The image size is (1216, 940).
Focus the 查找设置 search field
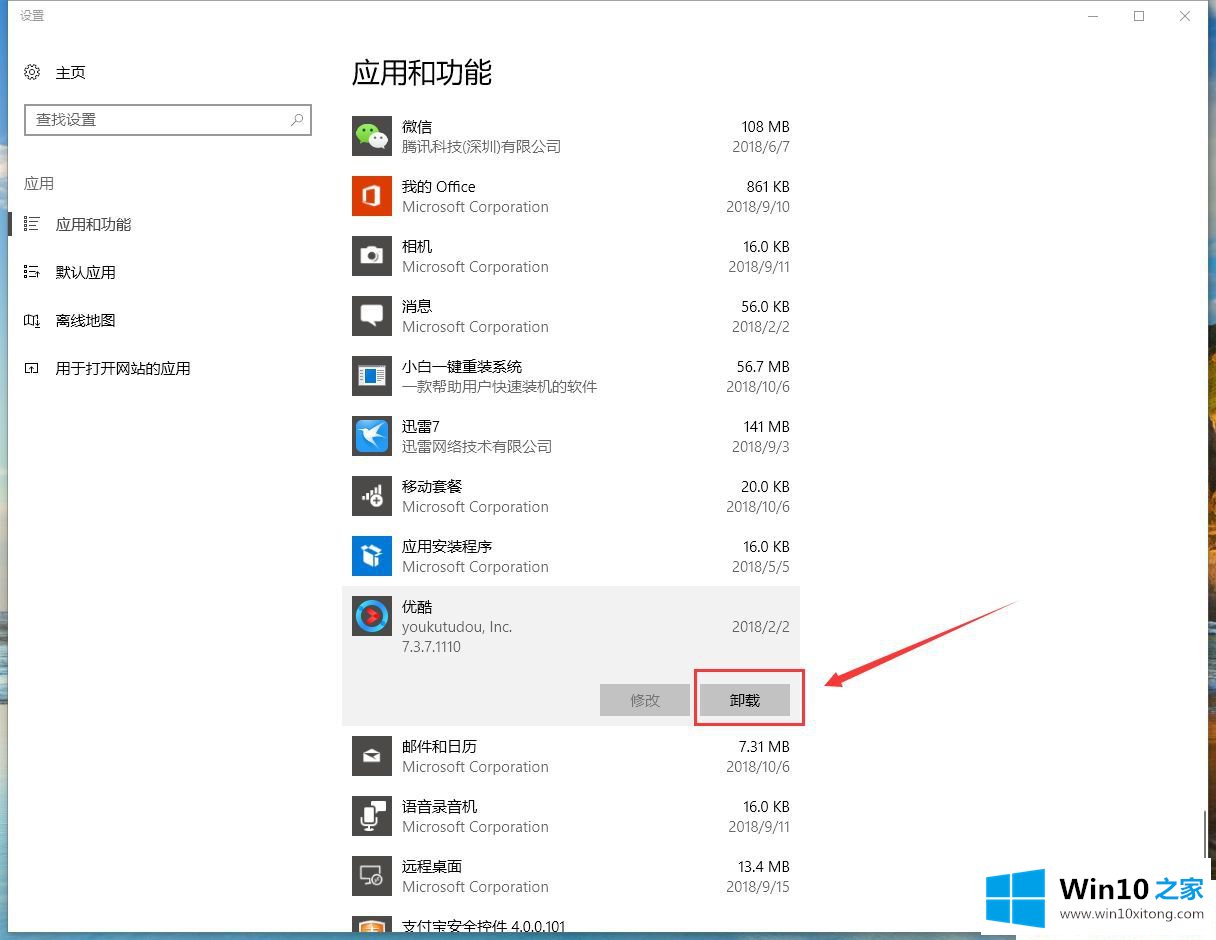point(168,119)
